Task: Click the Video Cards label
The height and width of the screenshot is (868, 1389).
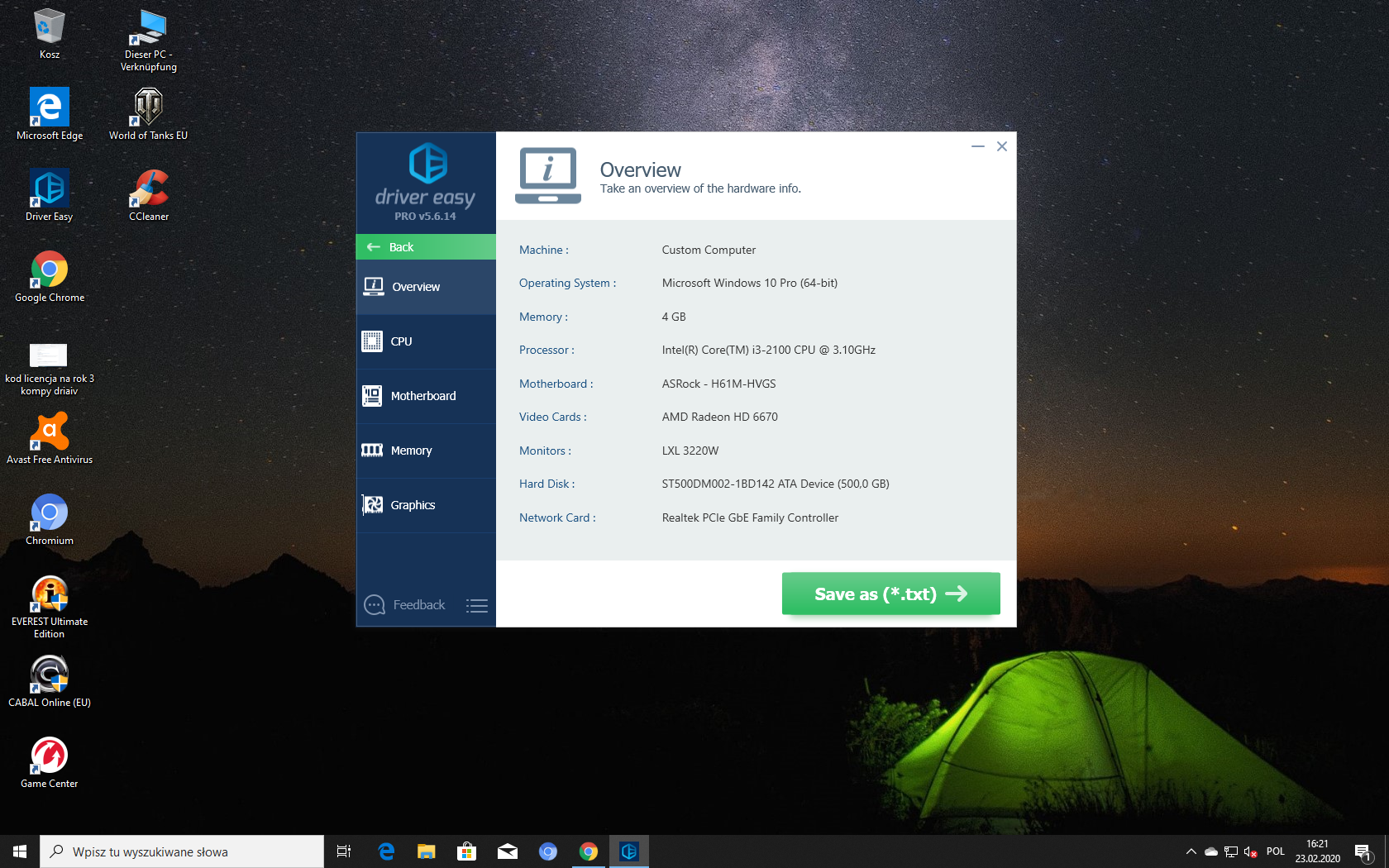Action: [x=553, y=417]
